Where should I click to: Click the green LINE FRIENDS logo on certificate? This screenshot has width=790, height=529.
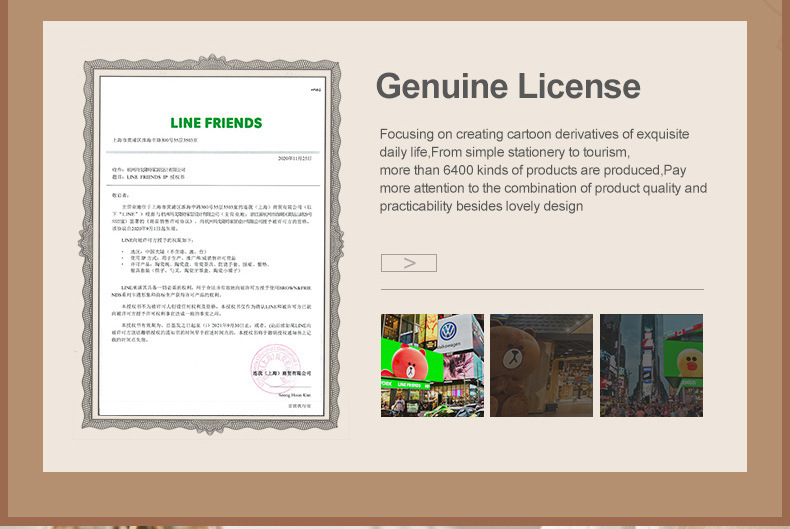[x=216, y=123]
